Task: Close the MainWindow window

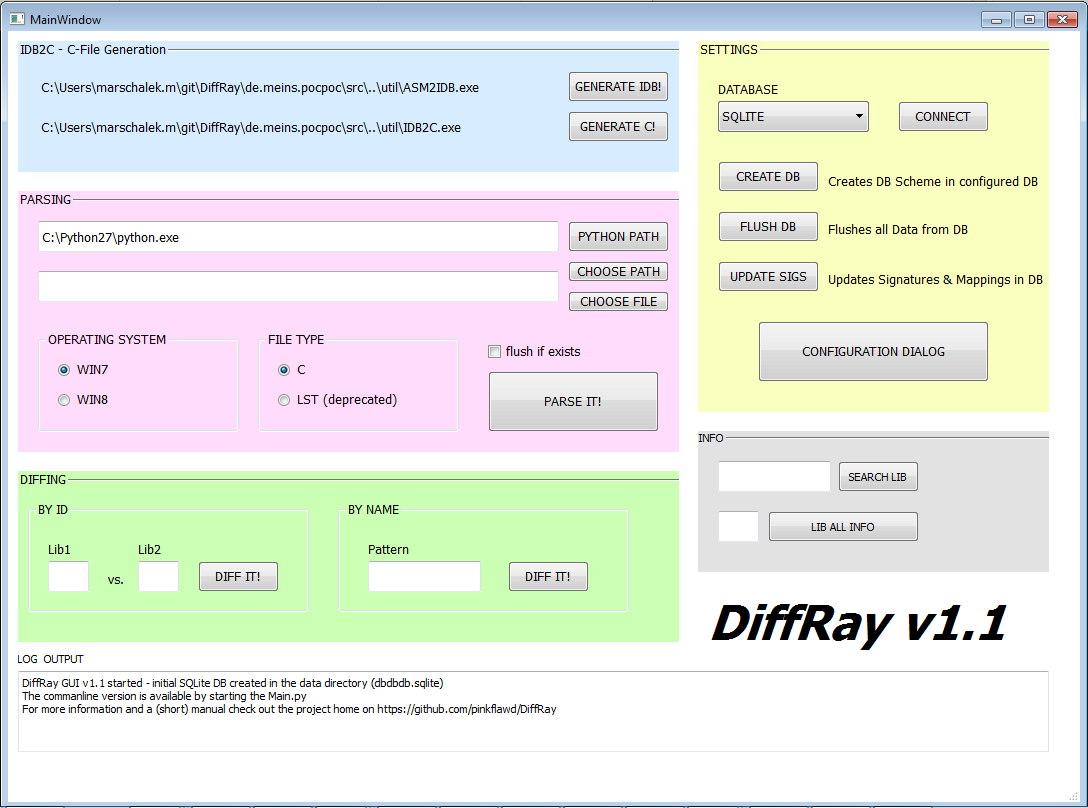Action: [x=1062, y=19]
